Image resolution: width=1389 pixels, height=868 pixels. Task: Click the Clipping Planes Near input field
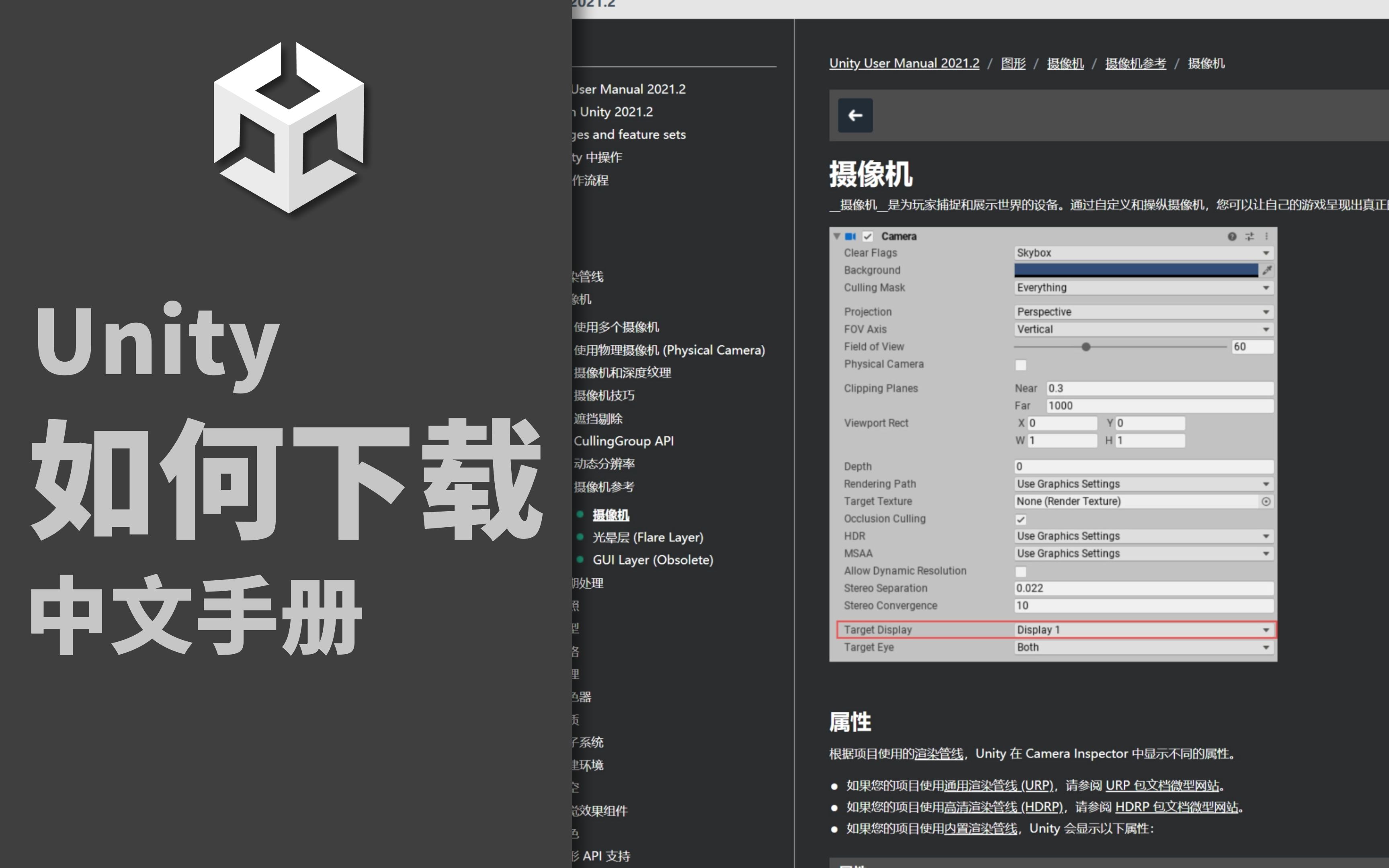1159,389
